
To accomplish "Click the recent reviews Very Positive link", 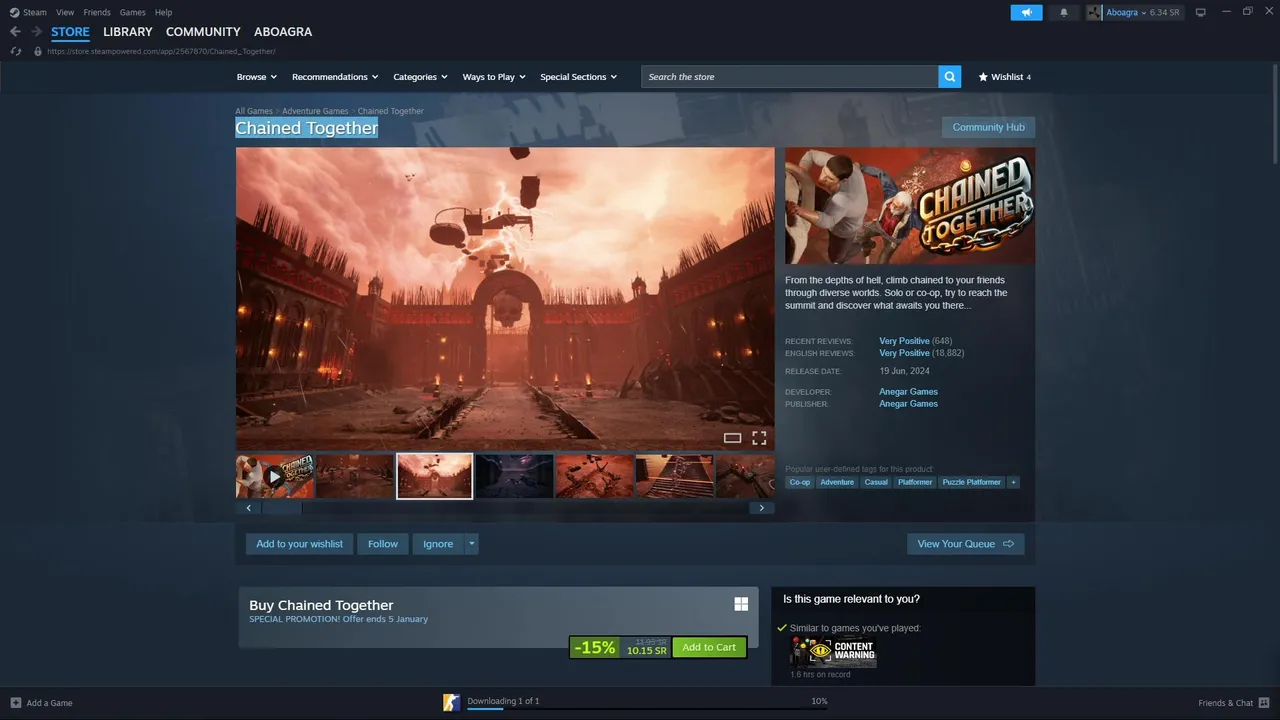I will tap(904, 341).
